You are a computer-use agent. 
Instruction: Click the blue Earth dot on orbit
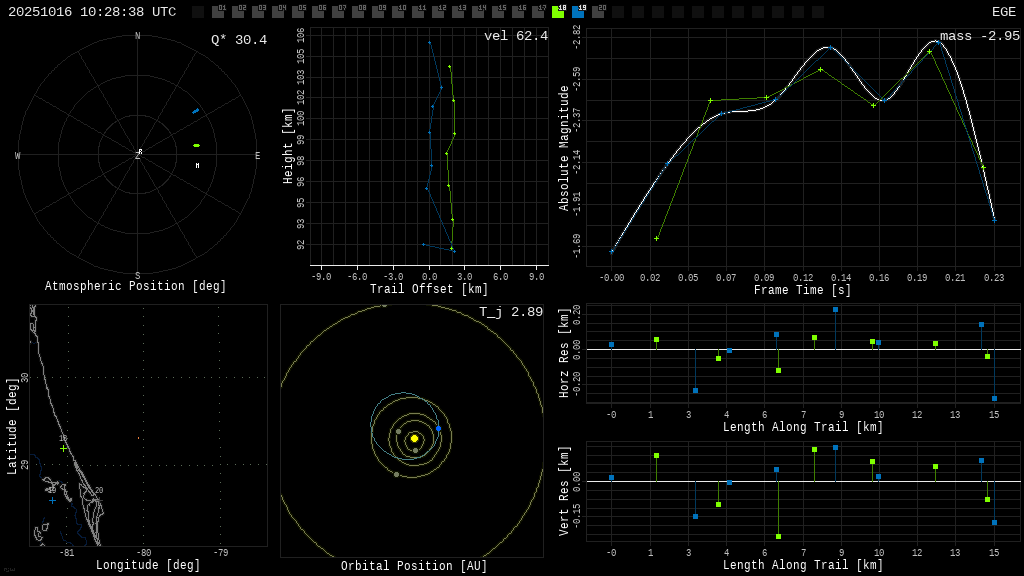coord(438,428)
